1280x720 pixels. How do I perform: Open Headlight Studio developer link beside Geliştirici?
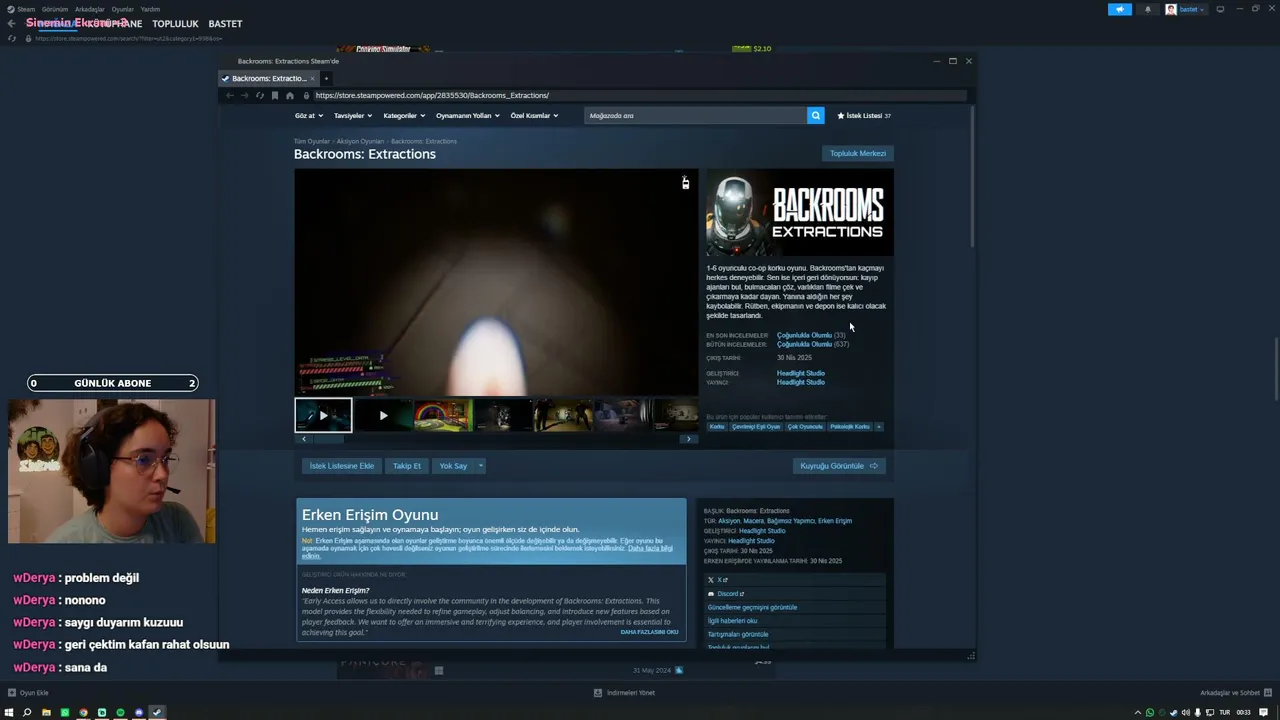click(x=801, y=373)
